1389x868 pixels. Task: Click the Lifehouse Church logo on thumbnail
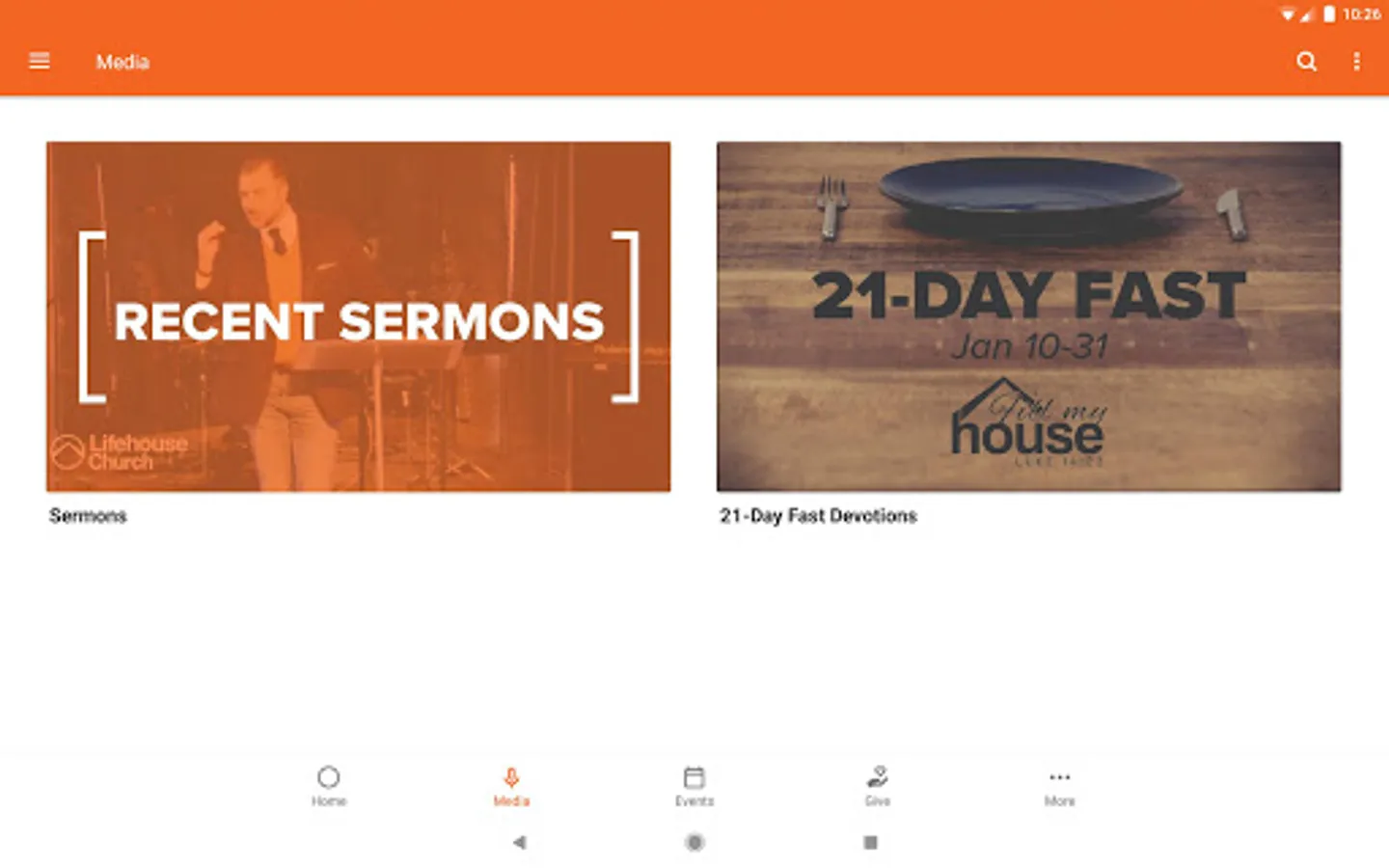(120, 452)
